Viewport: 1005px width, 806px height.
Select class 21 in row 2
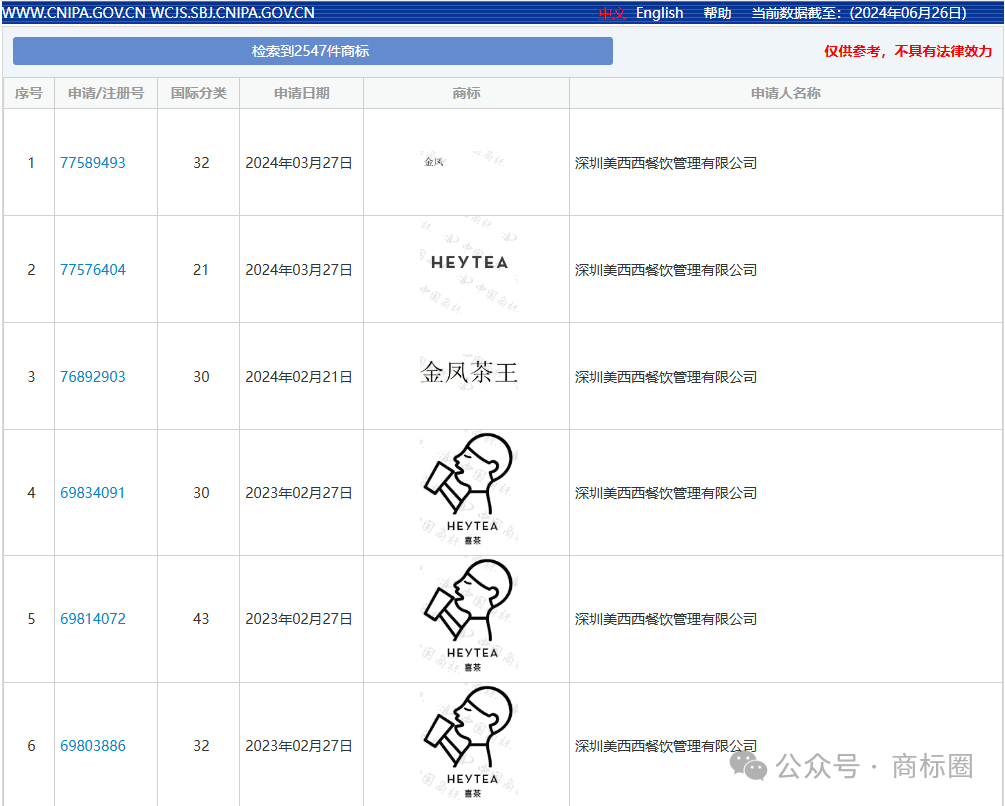click(x=201, y=270)
